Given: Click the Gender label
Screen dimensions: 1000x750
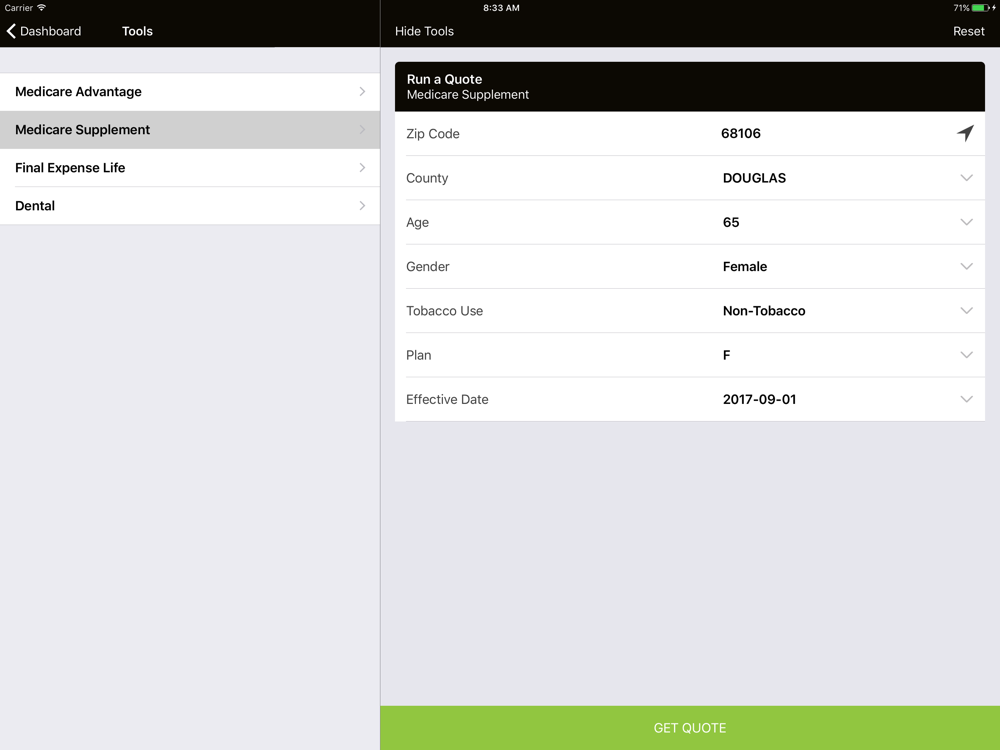Looking at the screenshot, I should [427, 267].
